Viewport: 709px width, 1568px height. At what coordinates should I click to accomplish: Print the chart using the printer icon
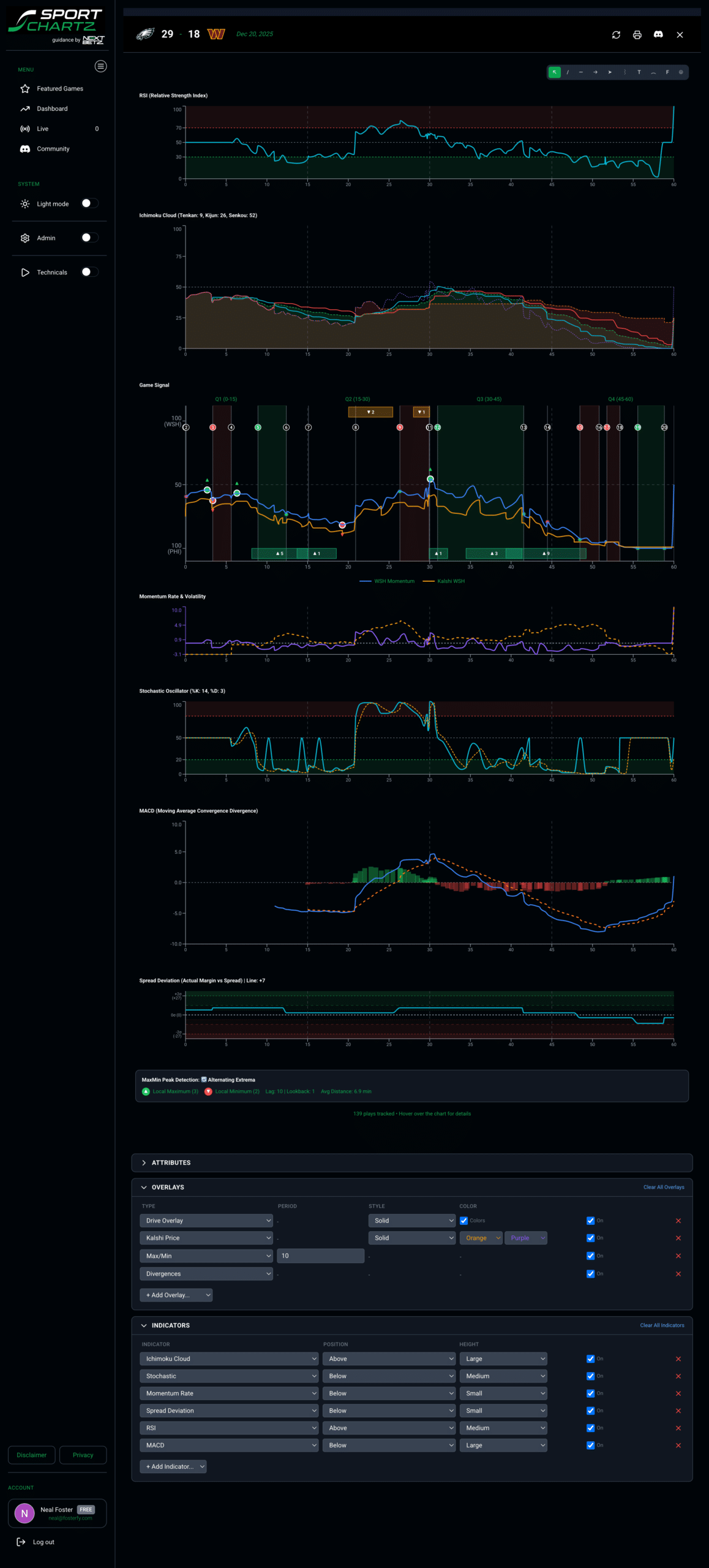point(637,35)
